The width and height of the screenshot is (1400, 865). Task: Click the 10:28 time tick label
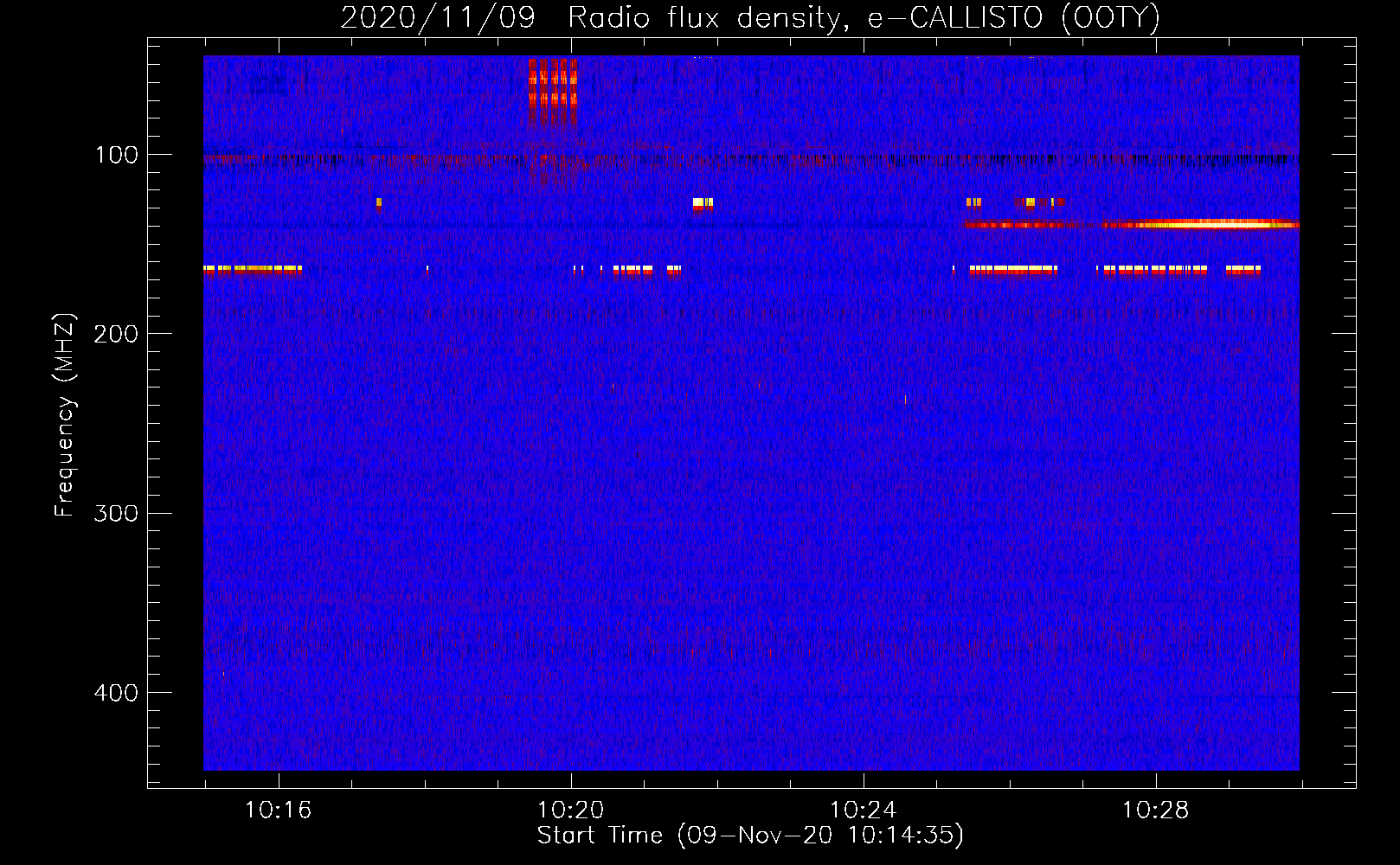pos(1156,811)
